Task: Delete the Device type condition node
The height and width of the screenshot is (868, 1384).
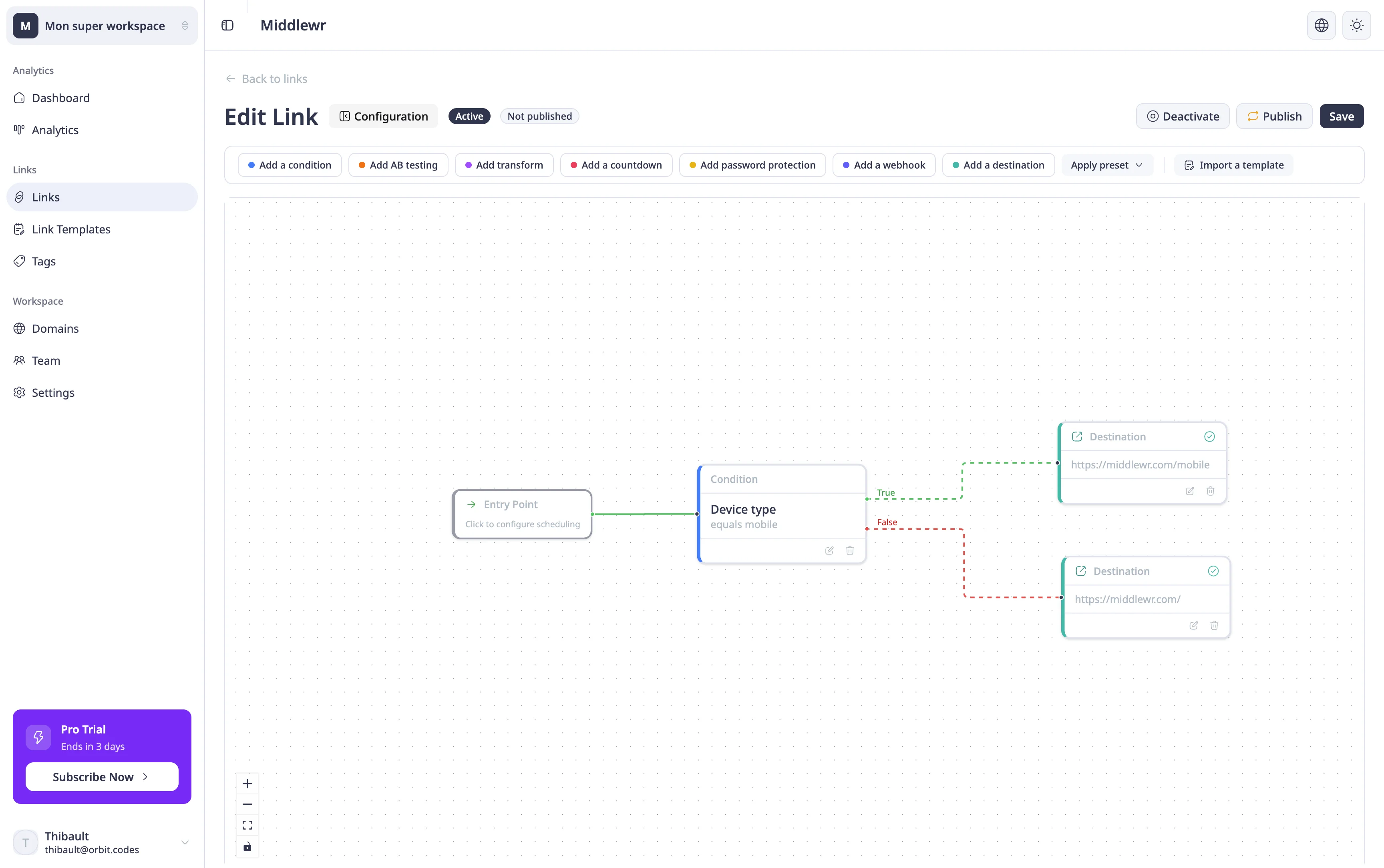Action: click(850, 551)
